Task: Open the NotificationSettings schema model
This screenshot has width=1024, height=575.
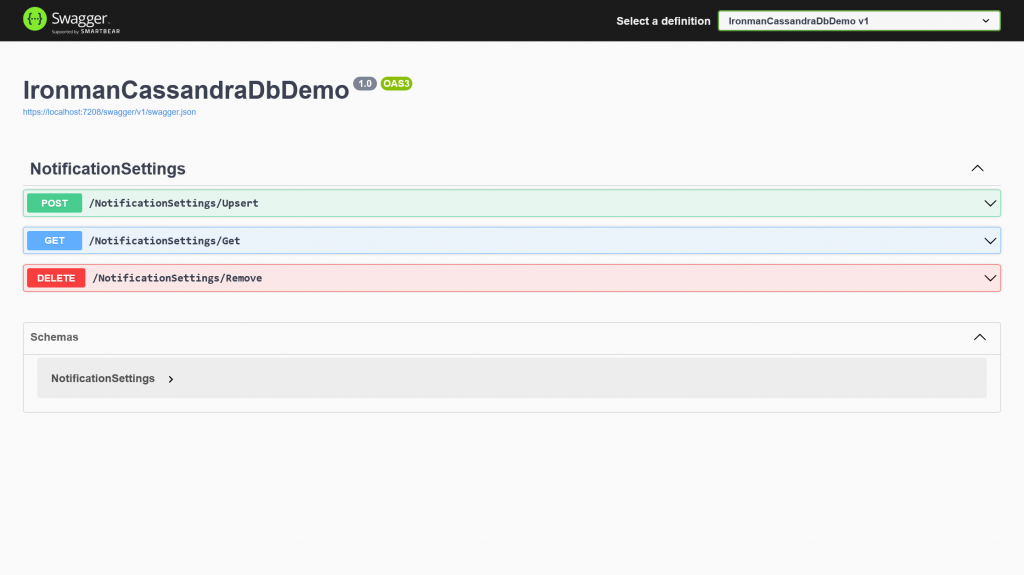Action: pos(103,378)
